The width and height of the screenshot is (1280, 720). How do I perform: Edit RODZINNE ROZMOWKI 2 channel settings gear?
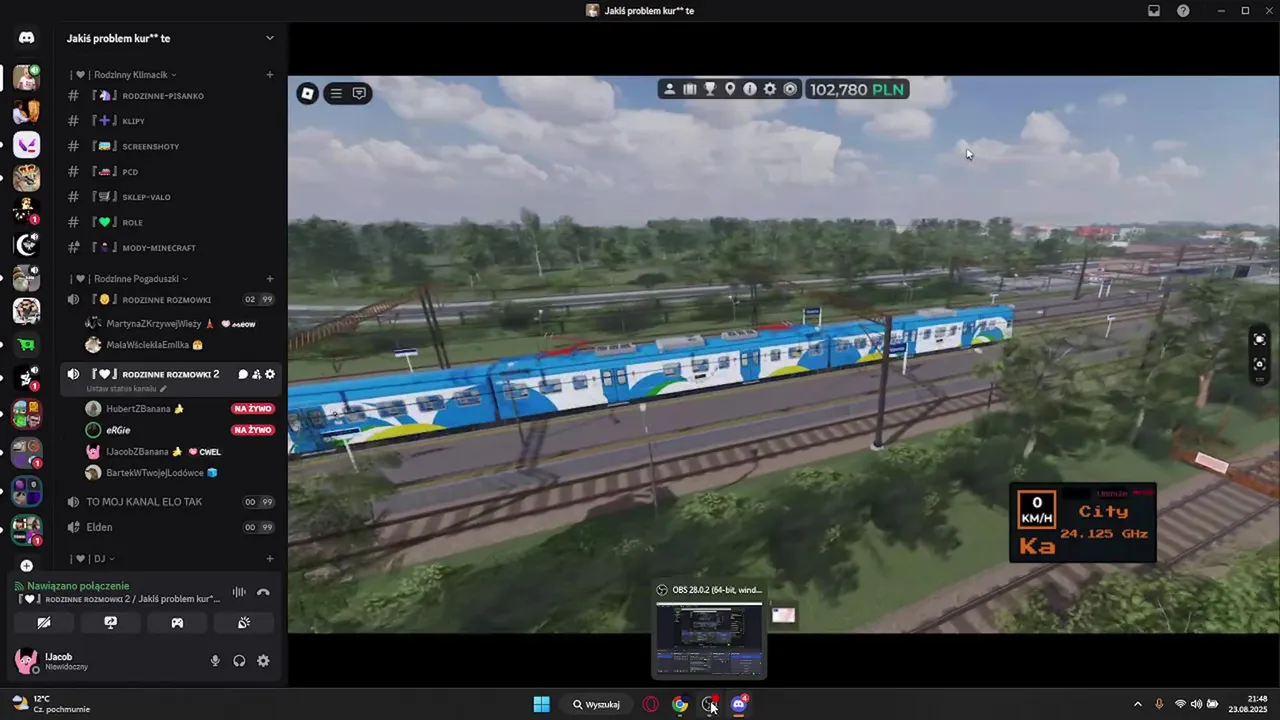coord(270,374)
